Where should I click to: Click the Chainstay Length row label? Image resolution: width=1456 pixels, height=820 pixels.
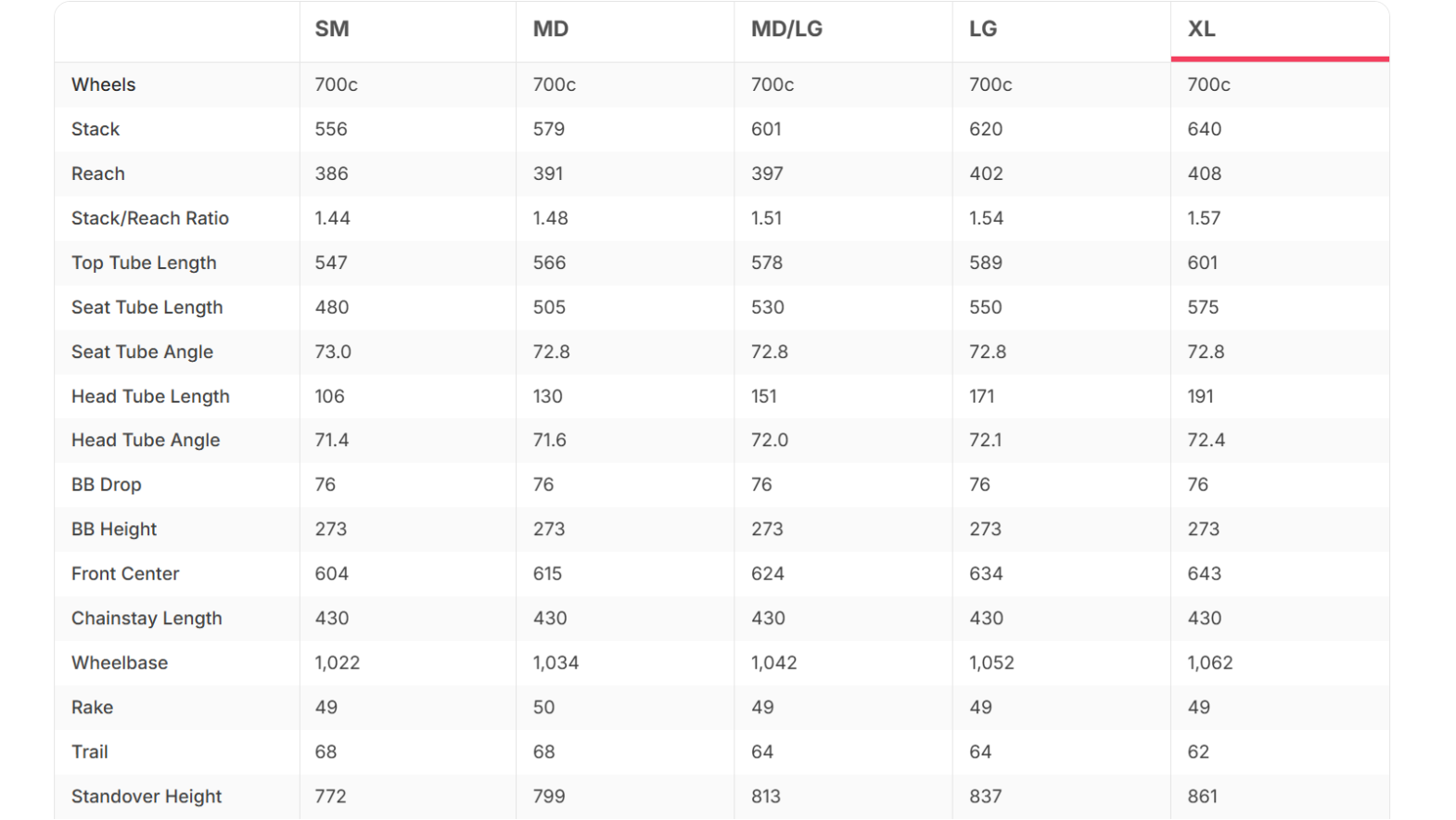click(x=147, y=618)
